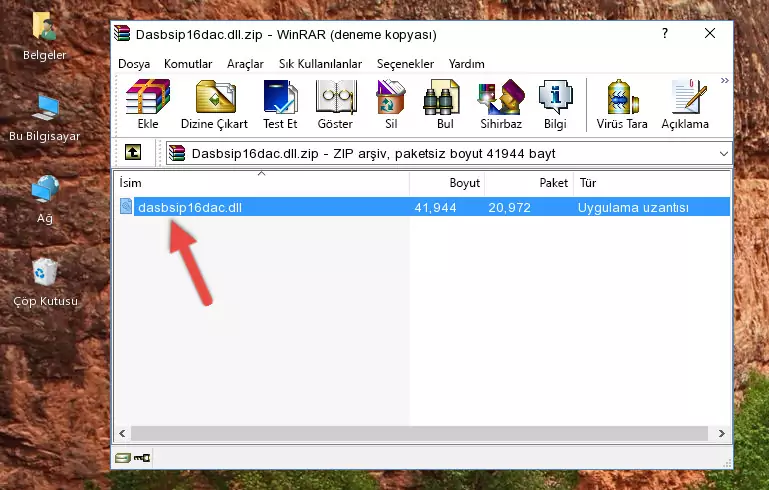Open the Sık Kullanılanlar menu
Viewport: 769px width, 490px height.
tap(320, 64)
